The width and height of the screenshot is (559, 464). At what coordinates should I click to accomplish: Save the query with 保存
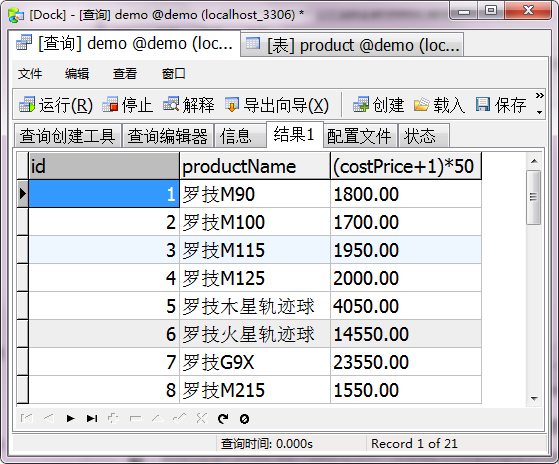501,105
